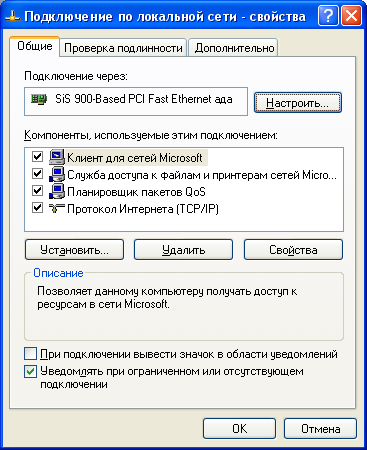Click the title bar help question mark
367x450 pixels.
click(328, 16)
